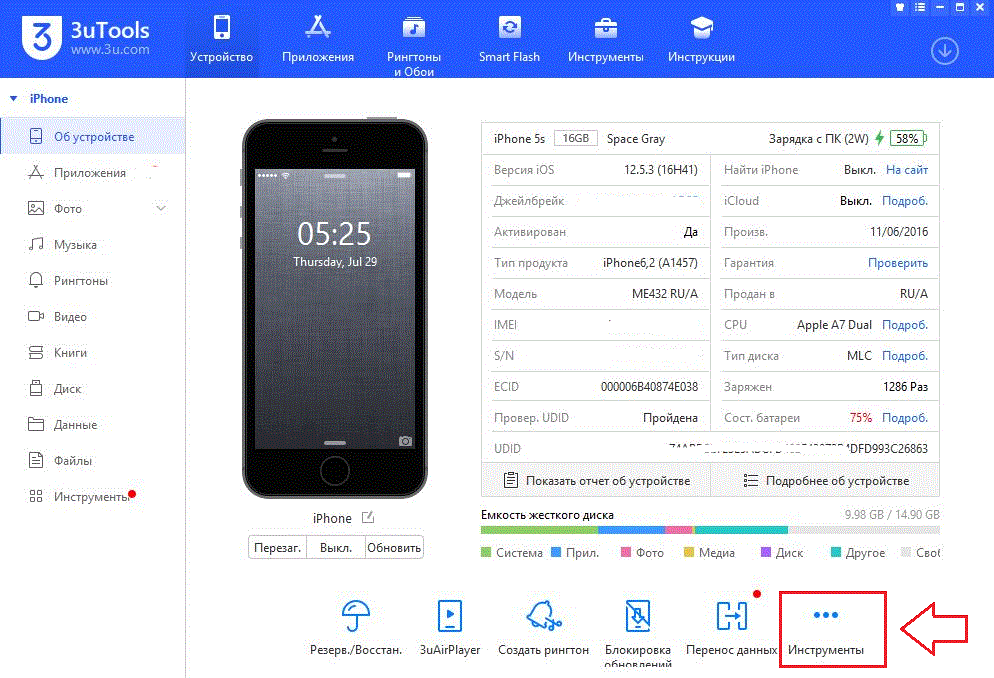Open the Инструменты tab in top toolbar
The width and height of the screenshot is (994, 678).
tap(605, 39)
